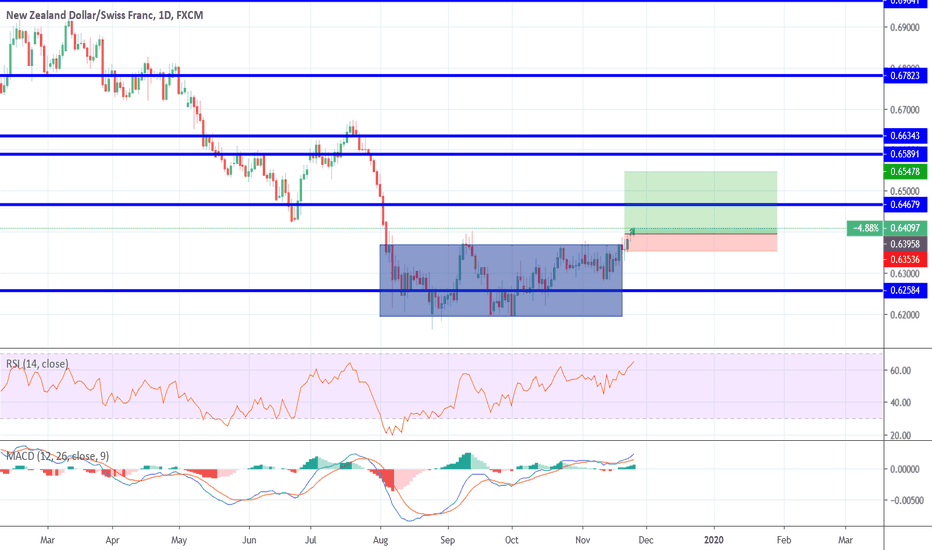Select the 0.64679 resistance price tag
932x550 pixels.
[905, 204]
